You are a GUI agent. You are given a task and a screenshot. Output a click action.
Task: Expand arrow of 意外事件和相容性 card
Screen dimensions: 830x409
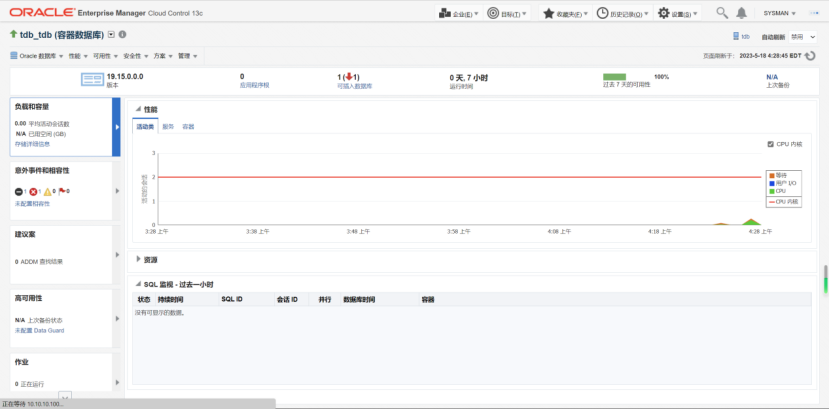(117, 191)
